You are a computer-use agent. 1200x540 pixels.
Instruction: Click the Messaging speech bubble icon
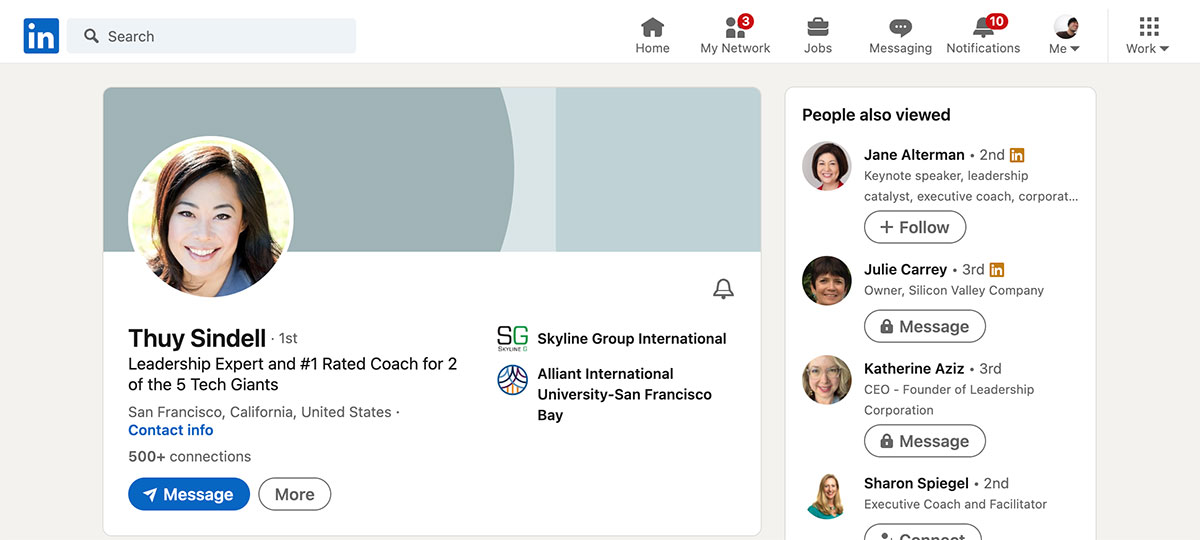(900, 28)
